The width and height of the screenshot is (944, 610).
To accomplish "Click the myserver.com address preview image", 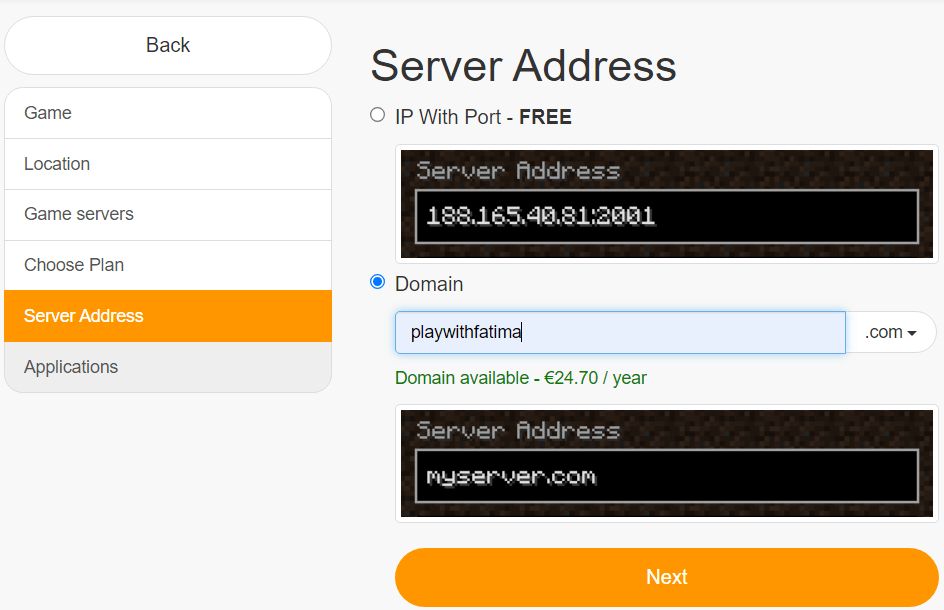I will [666, 463].
